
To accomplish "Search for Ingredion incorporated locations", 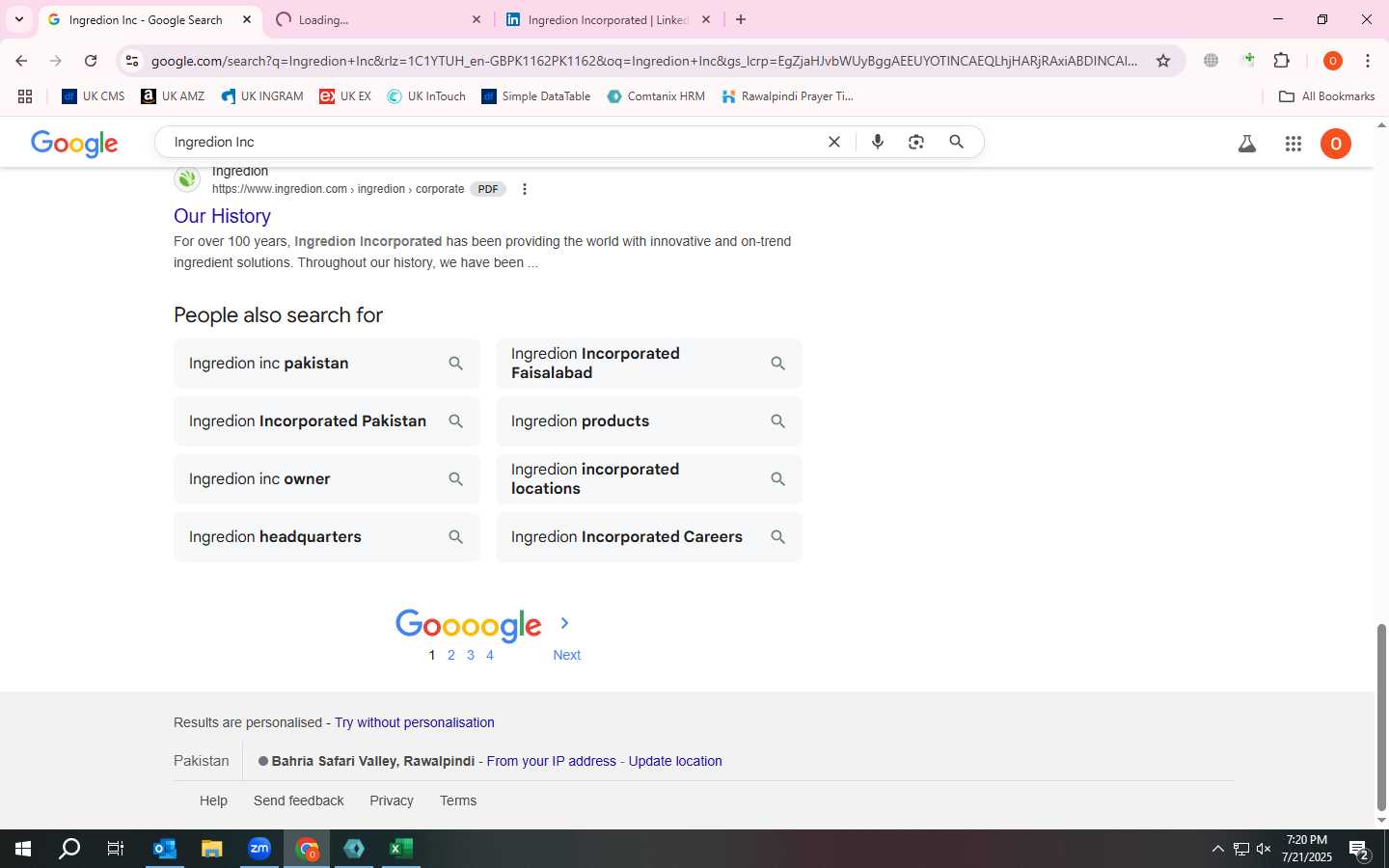I will 649,479.
